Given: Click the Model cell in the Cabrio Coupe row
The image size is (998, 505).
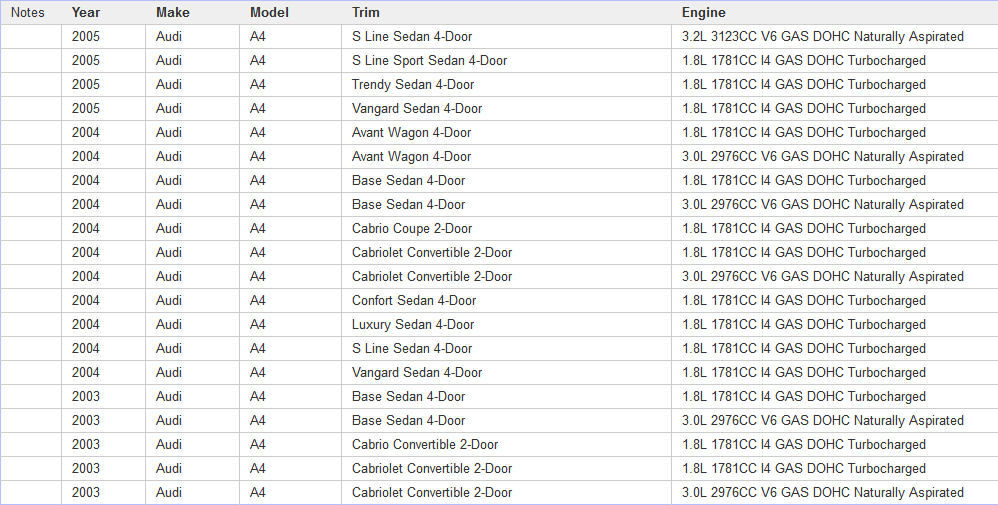Looking at the screenshot, I should pos(258,229).
